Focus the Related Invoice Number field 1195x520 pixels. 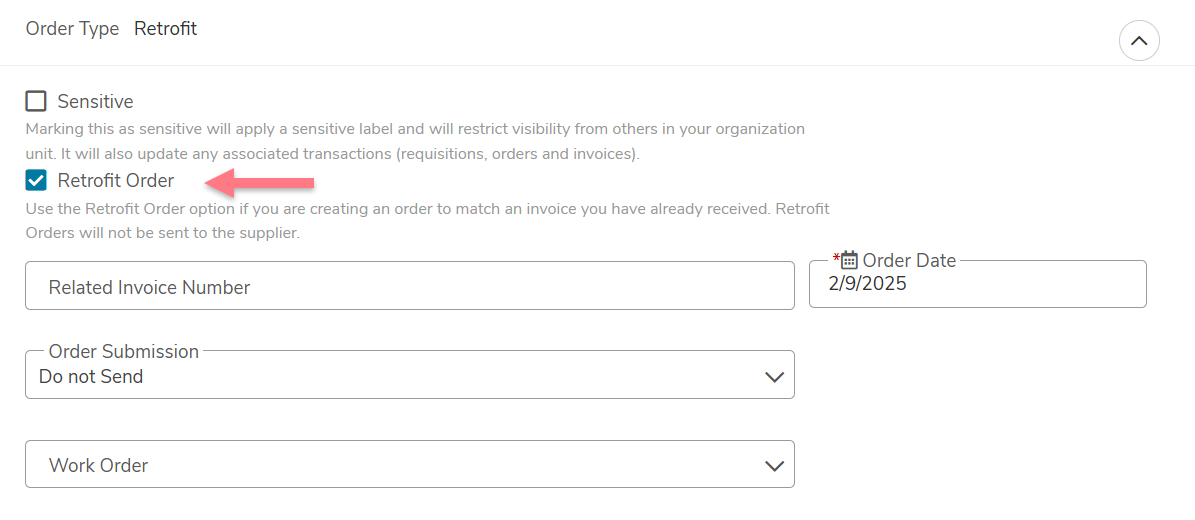point(410,286)
